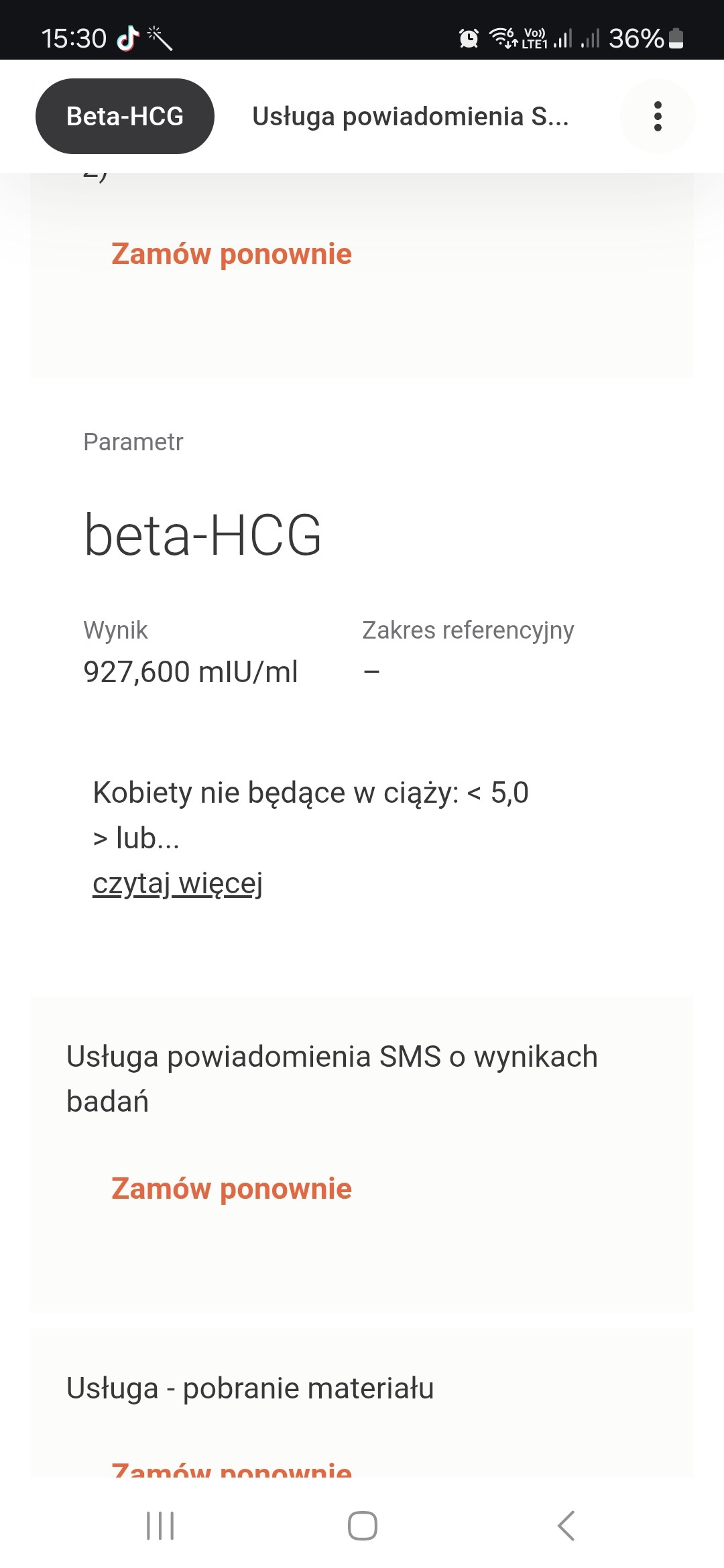Image resolution: width=724 pixels, height=1568 pixels.
Task: Tap the alarm clock status icon
Action: pos(469,38)
